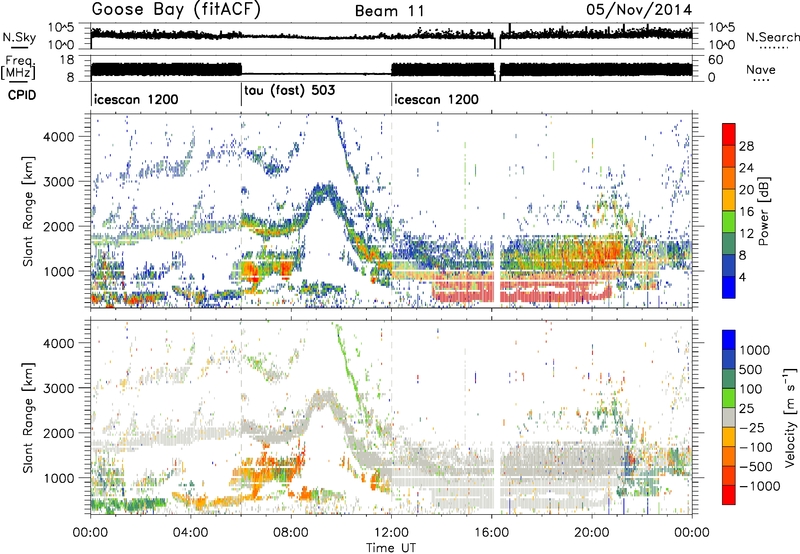
Task: Click "3000" range tick on velocity panel
Action: click(58, 388)
